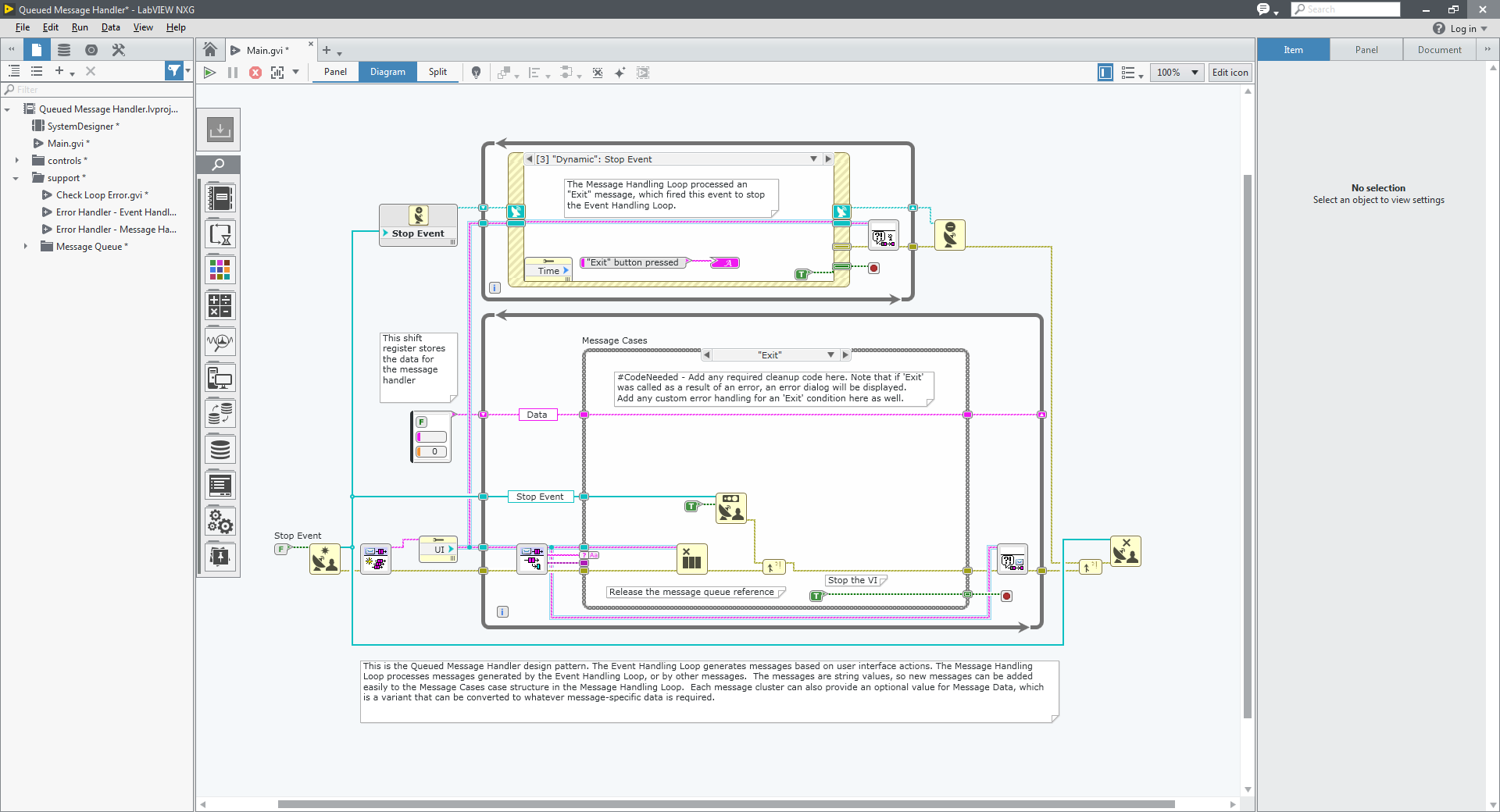Click the Run arrow in the toolbar

209,73
